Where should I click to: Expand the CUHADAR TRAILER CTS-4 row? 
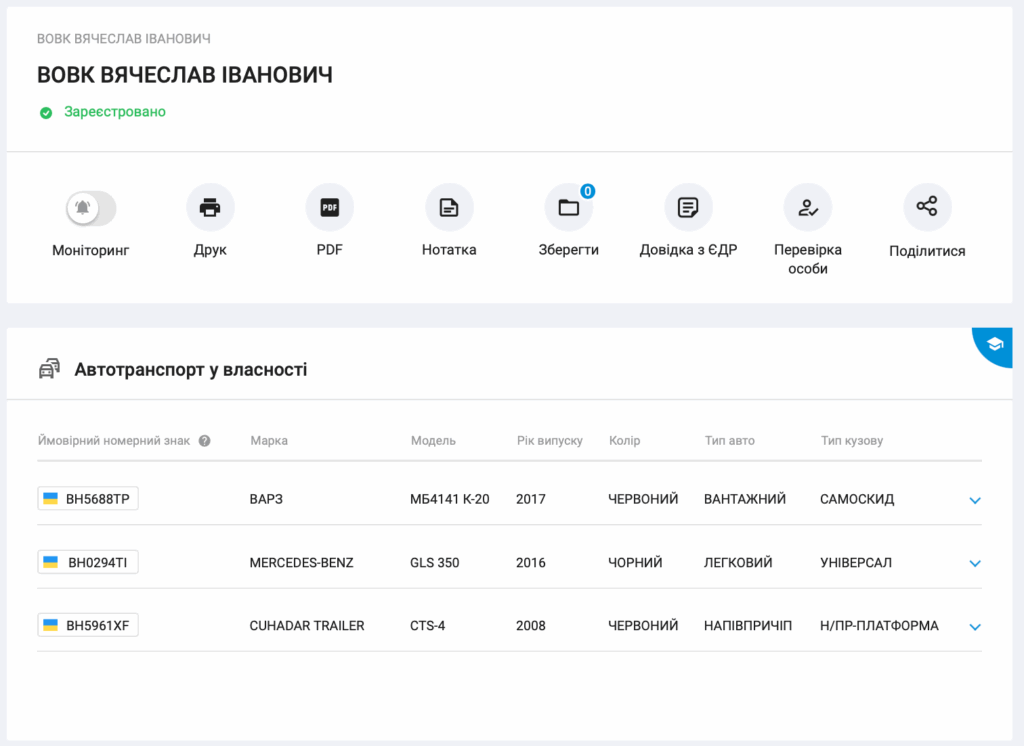tap(975, 627)
